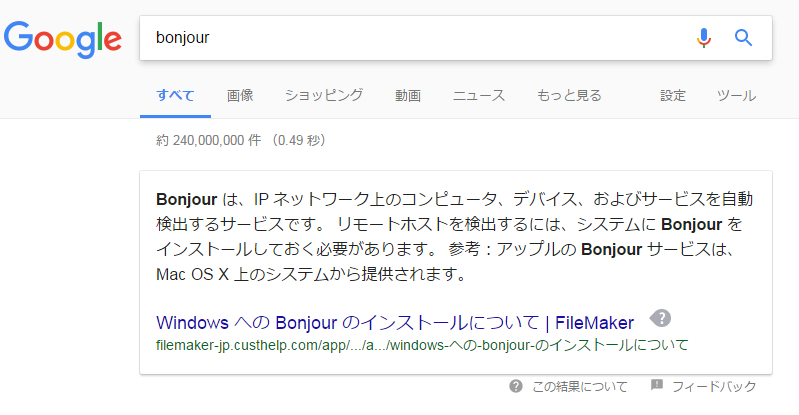Open the question mark icon beside FileMaker link
The height and width of the screenshot is (415, 799).
(x=660, y=318)
